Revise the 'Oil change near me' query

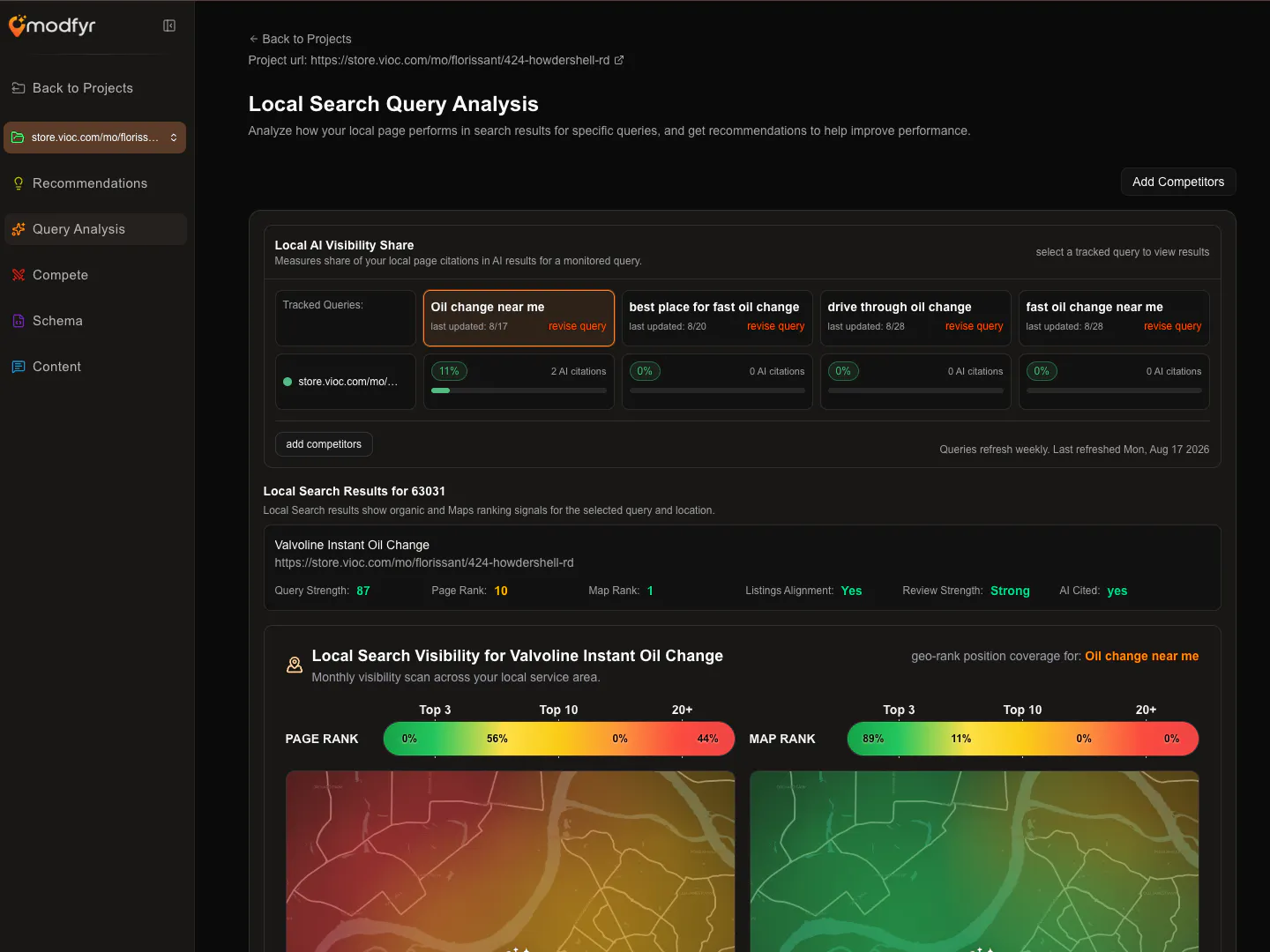point(578,326)
